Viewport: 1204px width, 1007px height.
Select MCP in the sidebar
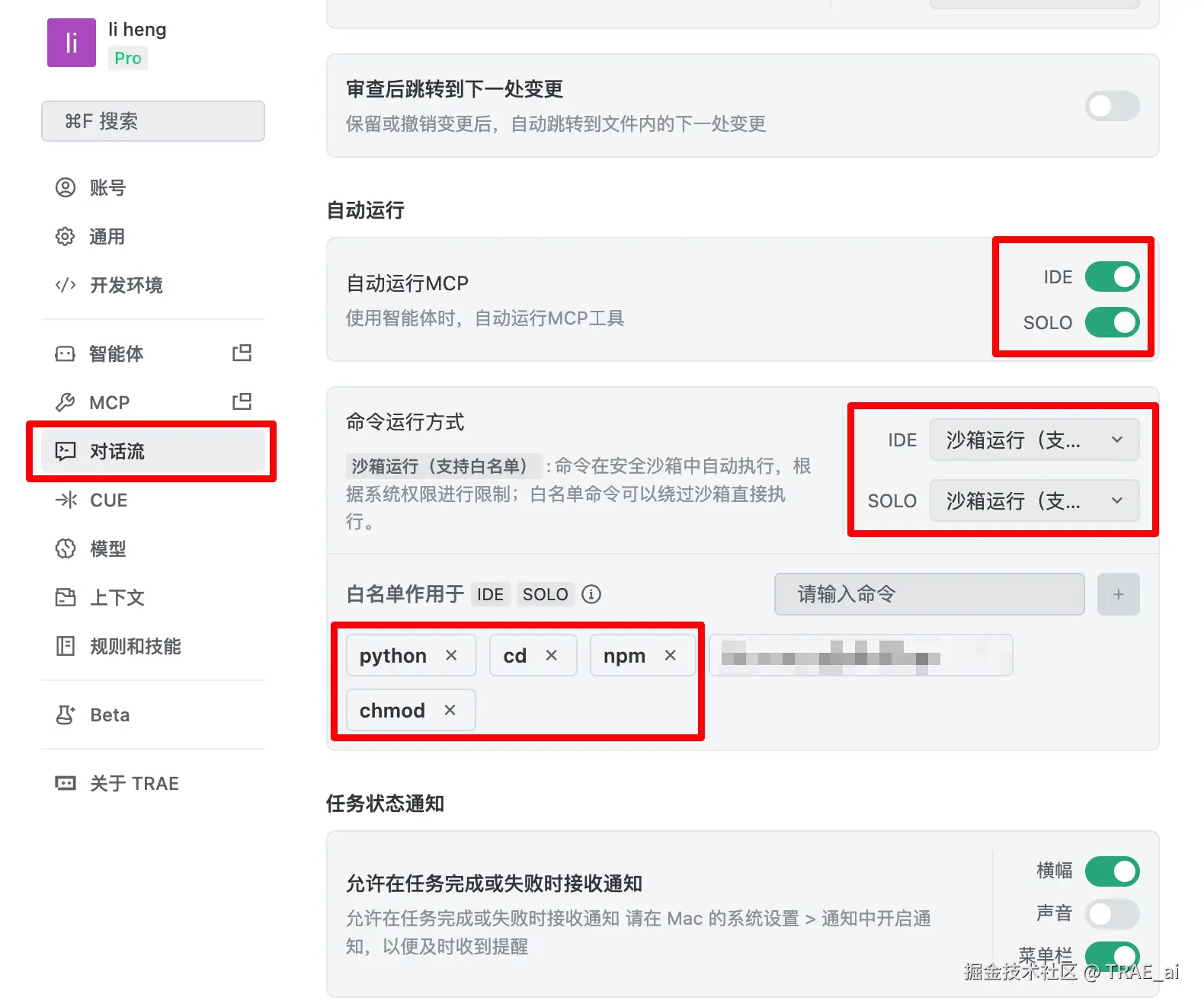click(153, 402)
